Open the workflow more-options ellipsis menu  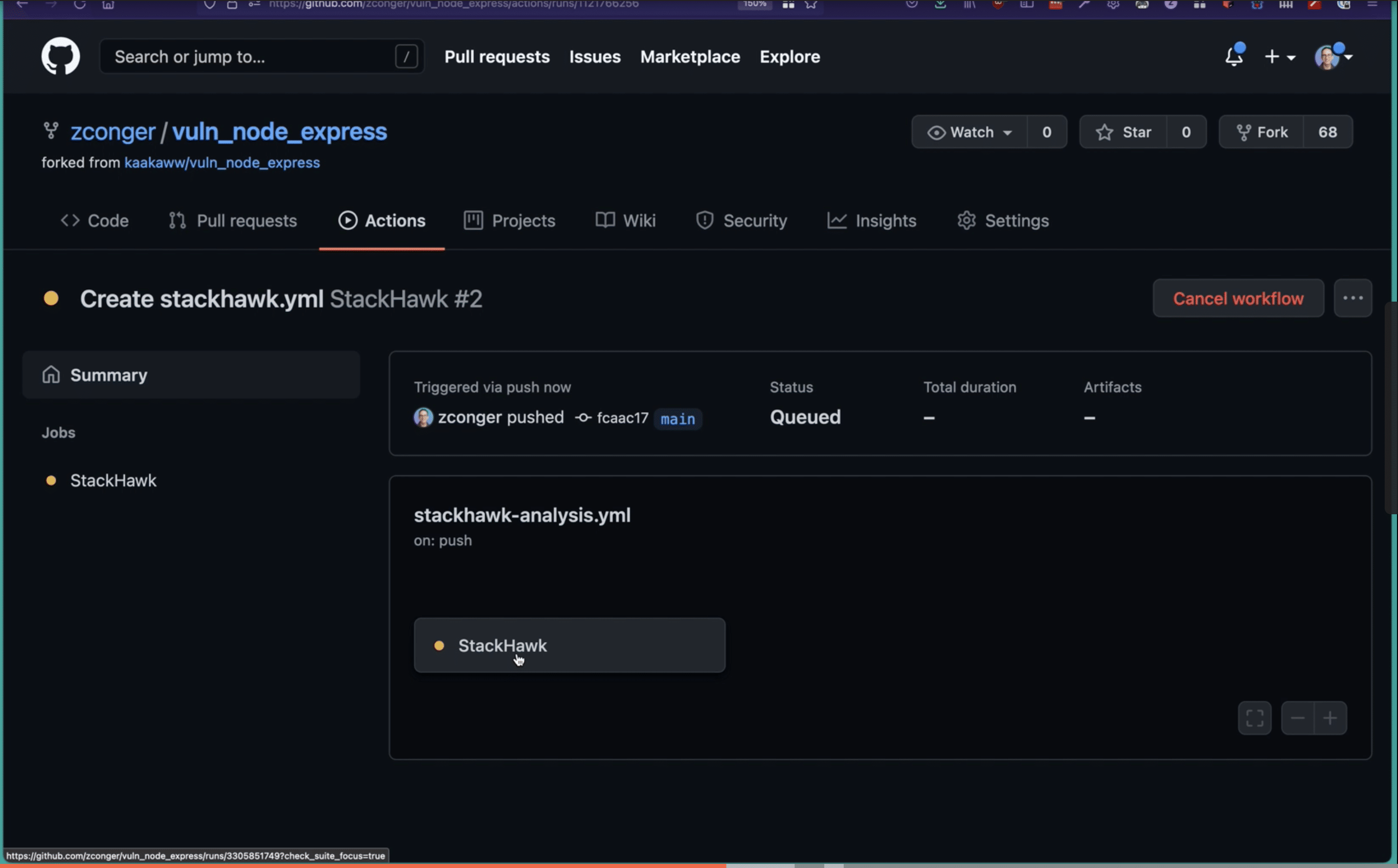[x=1352, y=299]
